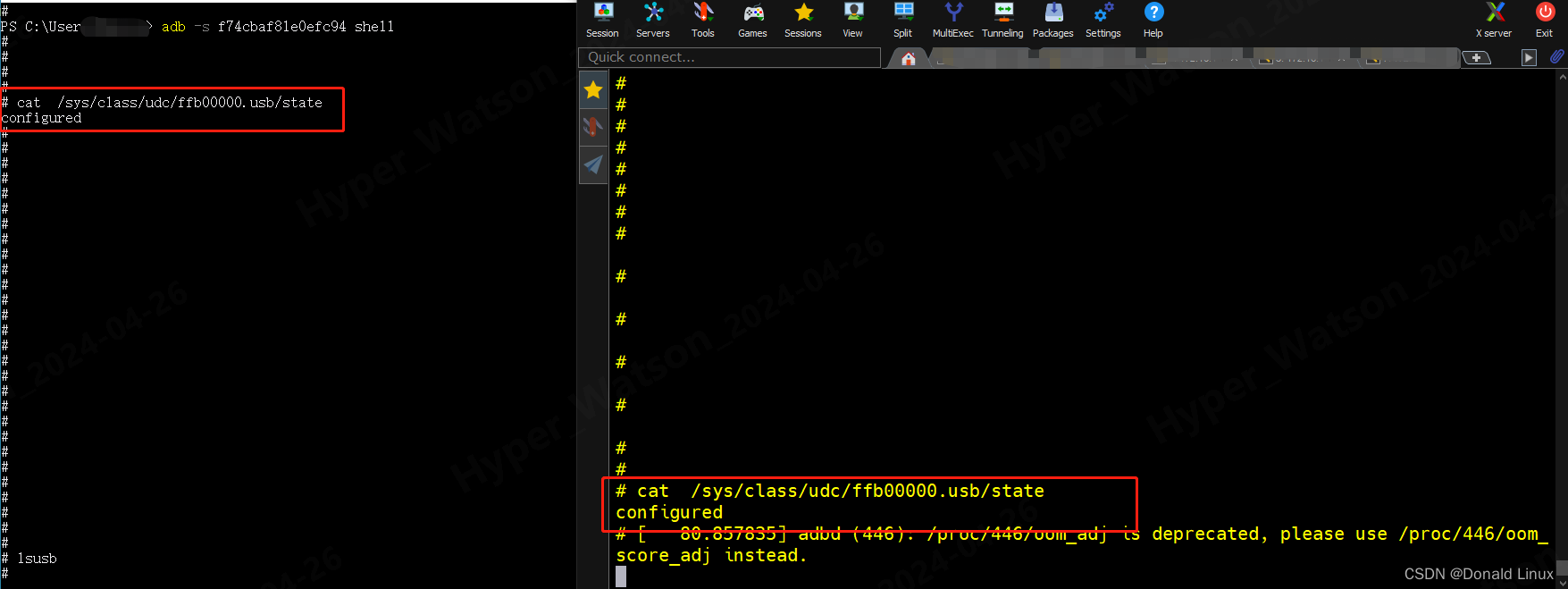This screenshot has width=1568, height=589.
Task: Click the cat udc state command in MobaXterm
Action: (840, 491)
